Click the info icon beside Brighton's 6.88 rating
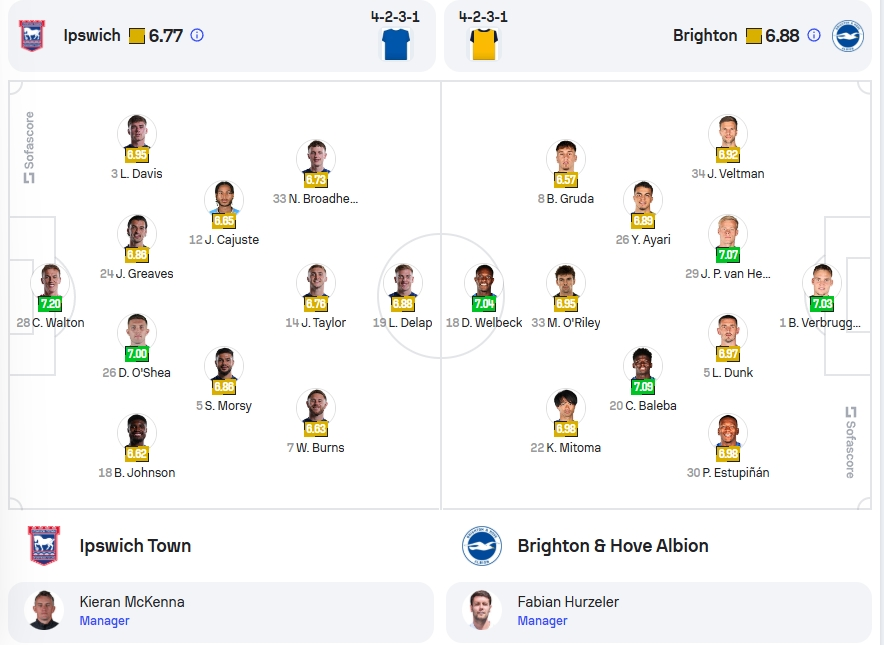 point(814,36)
